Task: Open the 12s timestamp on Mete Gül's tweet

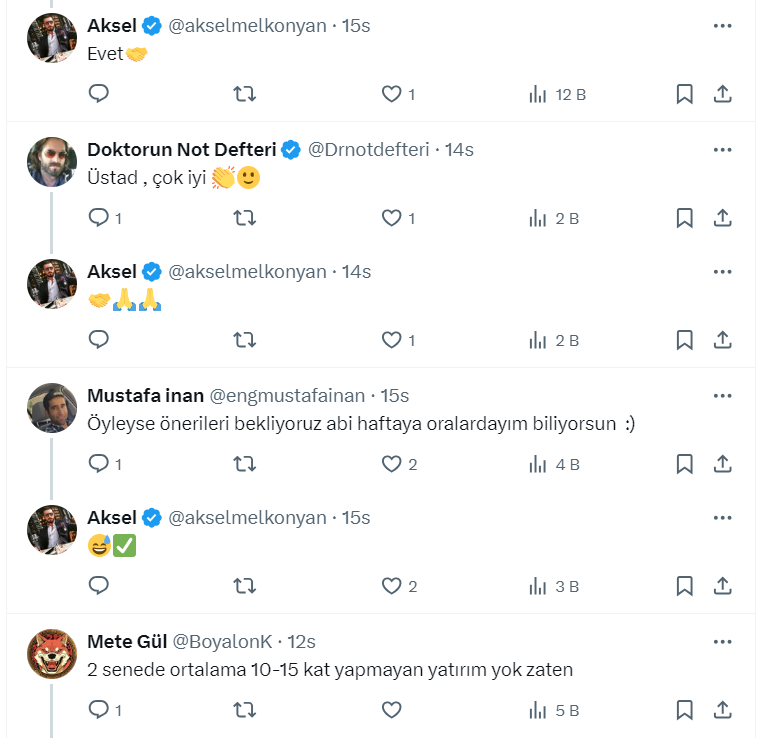Action: click(x=302, y=642)
